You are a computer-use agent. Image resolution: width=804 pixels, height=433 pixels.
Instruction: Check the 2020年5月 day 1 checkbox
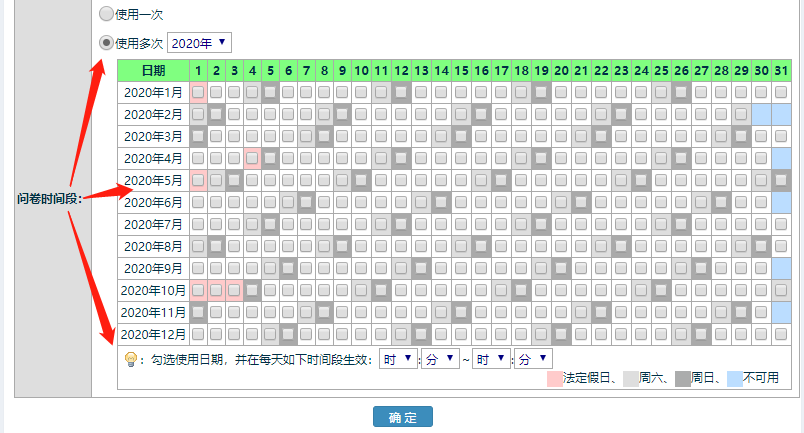(199, 180)
